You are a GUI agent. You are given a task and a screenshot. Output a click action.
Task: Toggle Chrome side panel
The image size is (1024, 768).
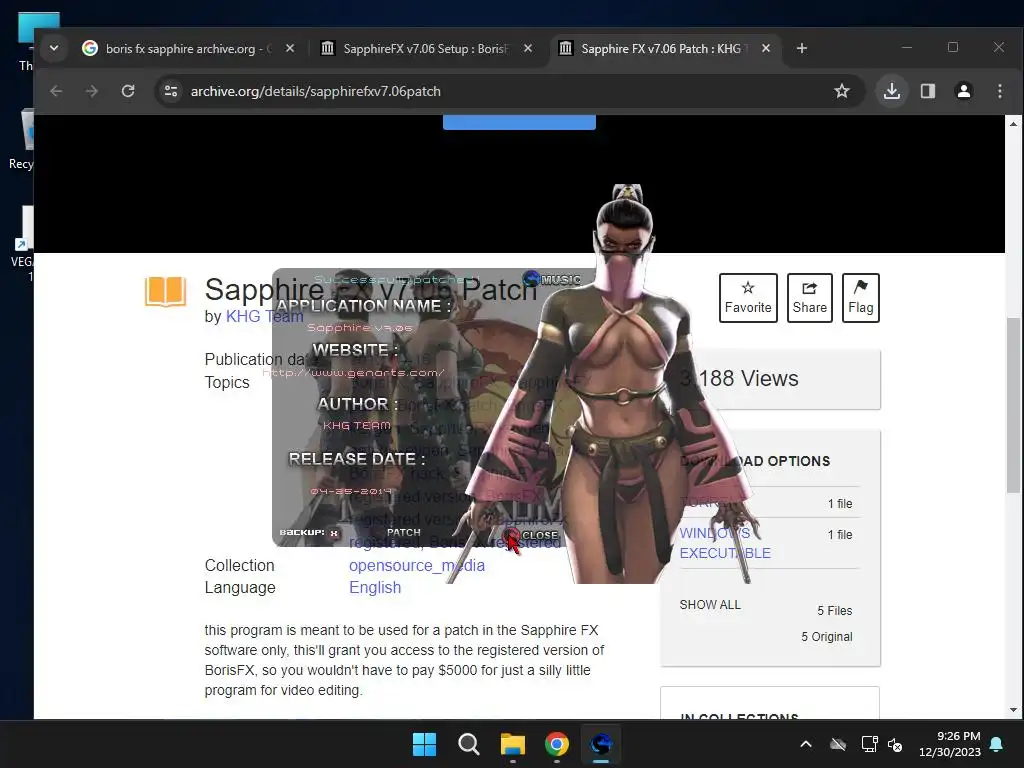click(x=928, y=91)
